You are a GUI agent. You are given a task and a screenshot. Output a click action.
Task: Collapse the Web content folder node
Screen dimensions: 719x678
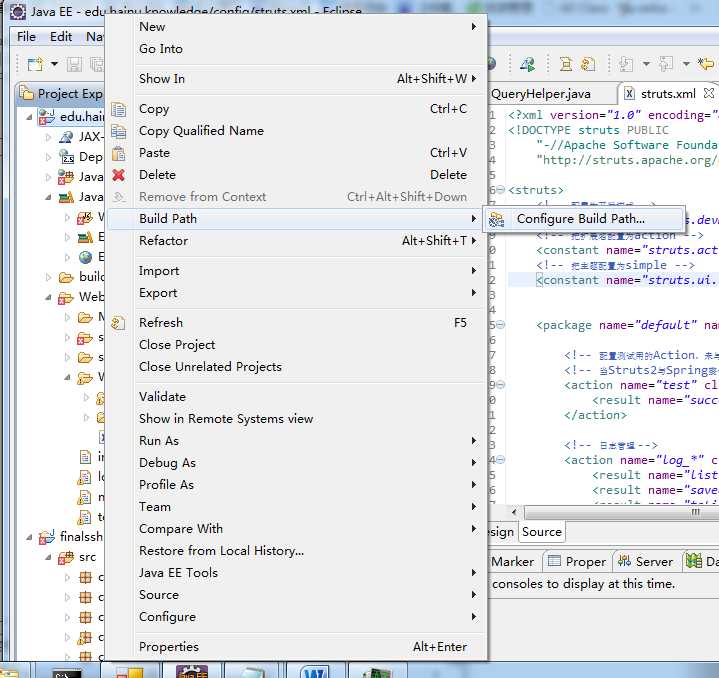coord(48,297)
